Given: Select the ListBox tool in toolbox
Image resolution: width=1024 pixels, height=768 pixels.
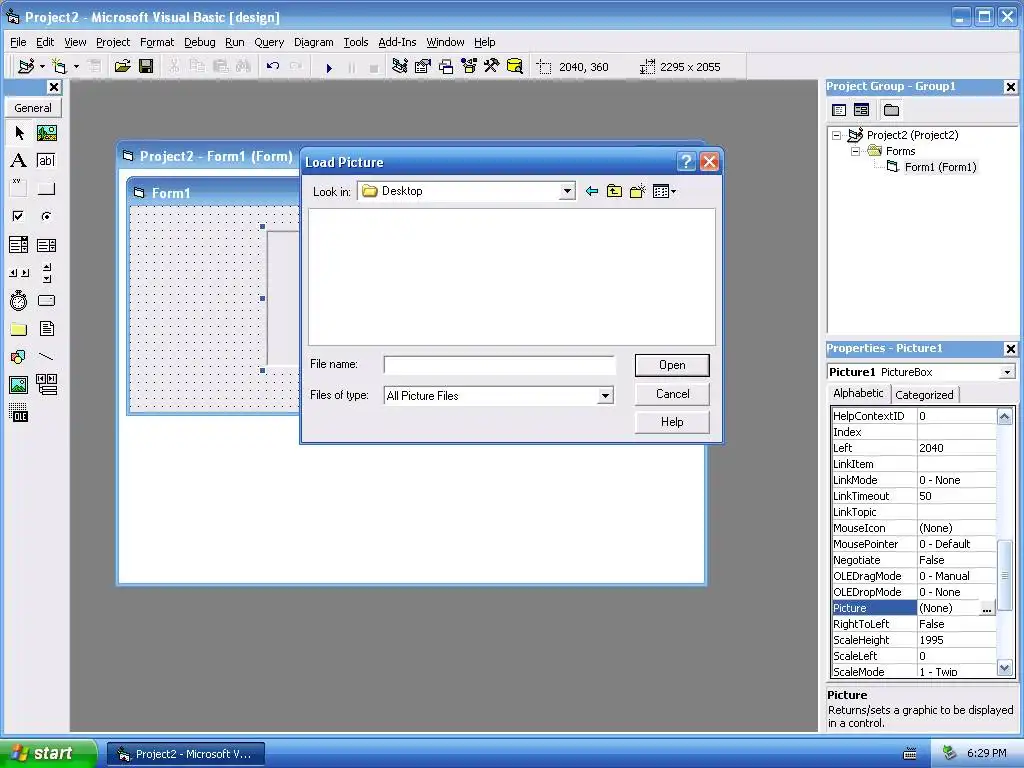Looking at the screenshot, I should [x=46, y=245].
